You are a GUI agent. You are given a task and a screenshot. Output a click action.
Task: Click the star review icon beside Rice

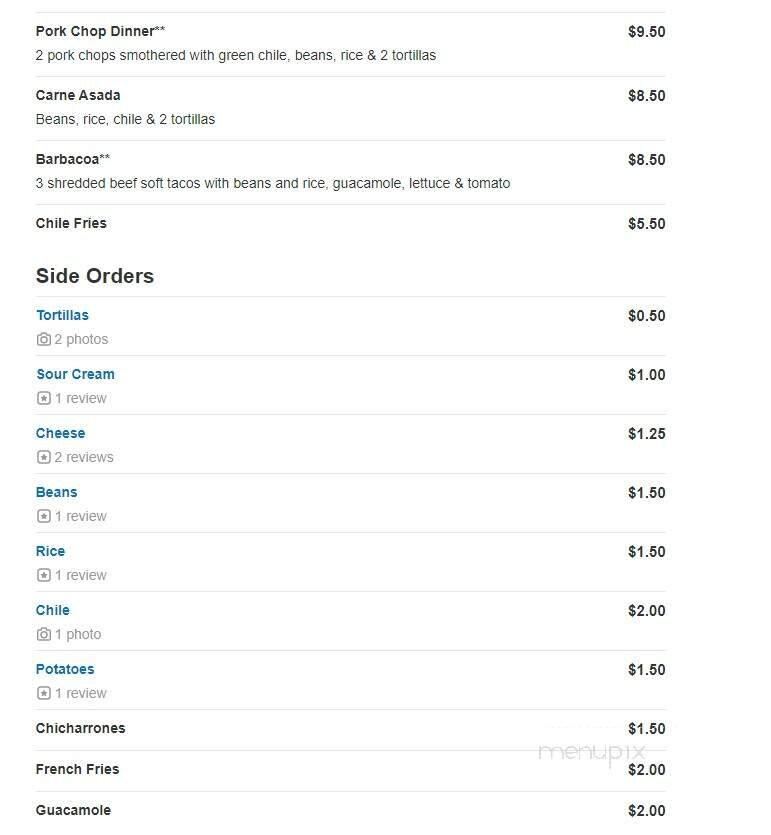tap(43, 575)
